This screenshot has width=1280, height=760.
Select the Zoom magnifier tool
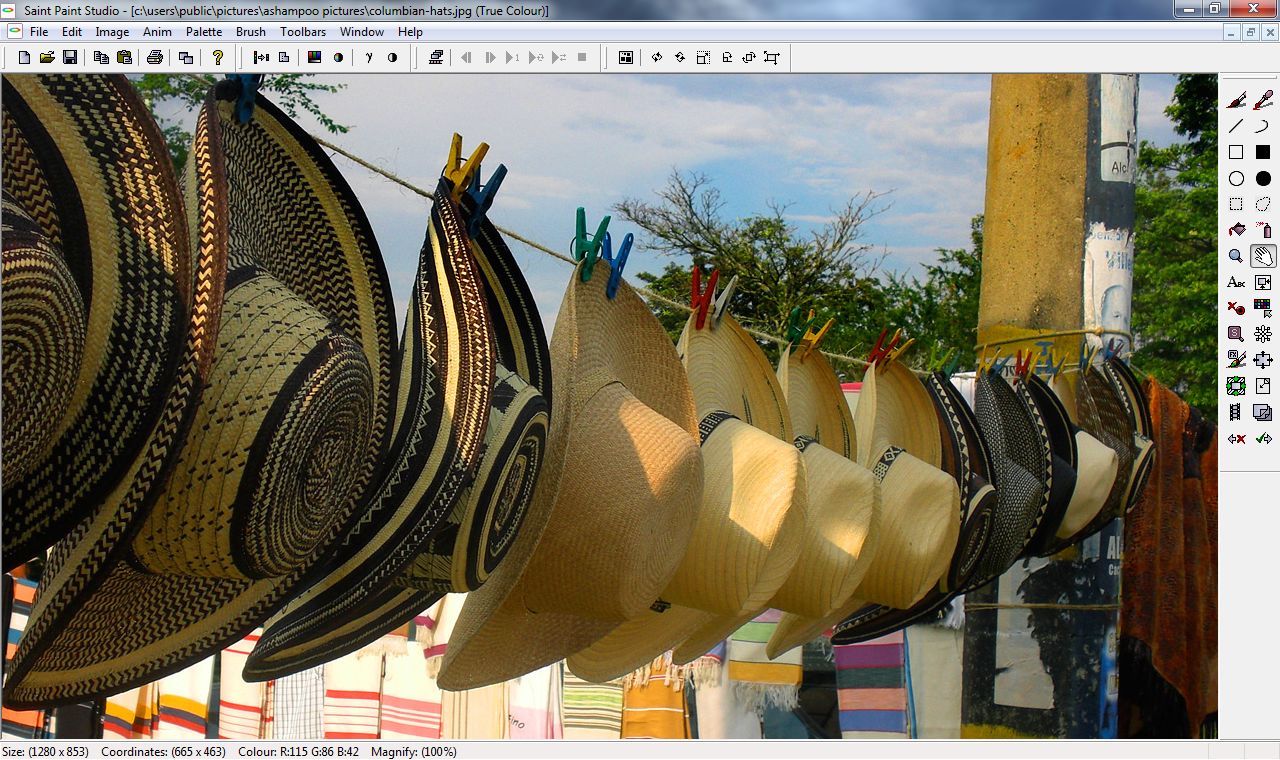point(1236,255)
